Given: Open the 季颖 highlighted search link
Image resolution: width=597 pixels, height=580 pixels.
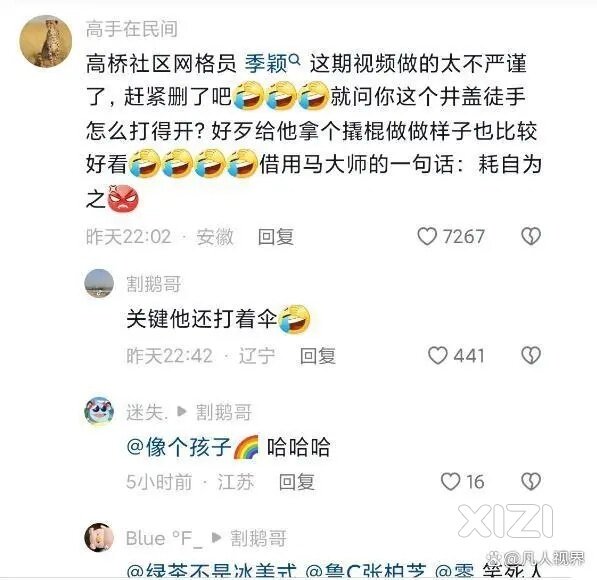Looking at the screenshot, I should pos(266,63).
